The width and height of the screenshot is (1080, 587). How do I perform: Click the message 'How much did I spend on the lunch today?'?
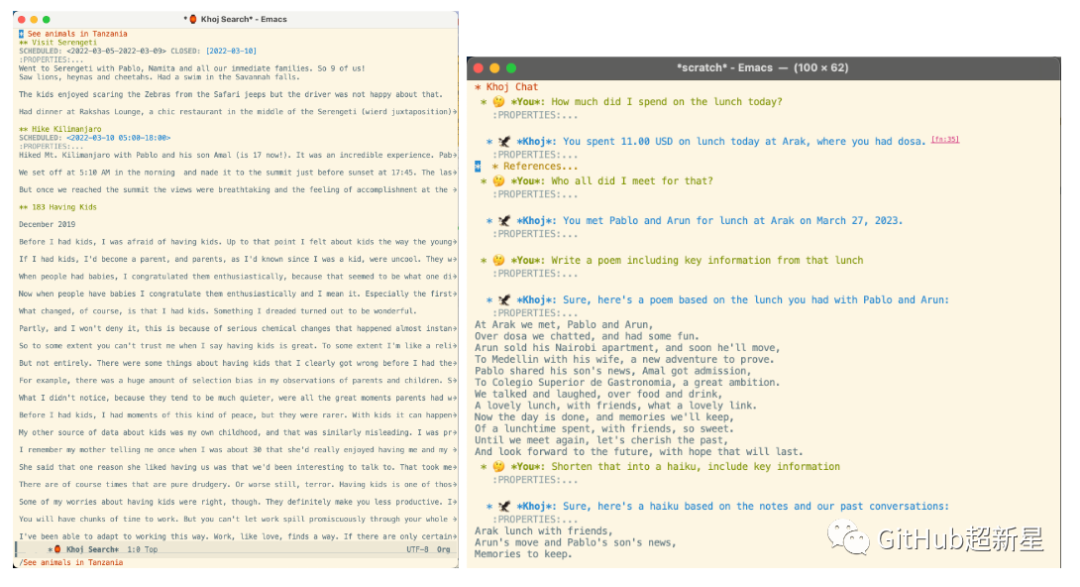pyautogui.click(x=667, y=102)
